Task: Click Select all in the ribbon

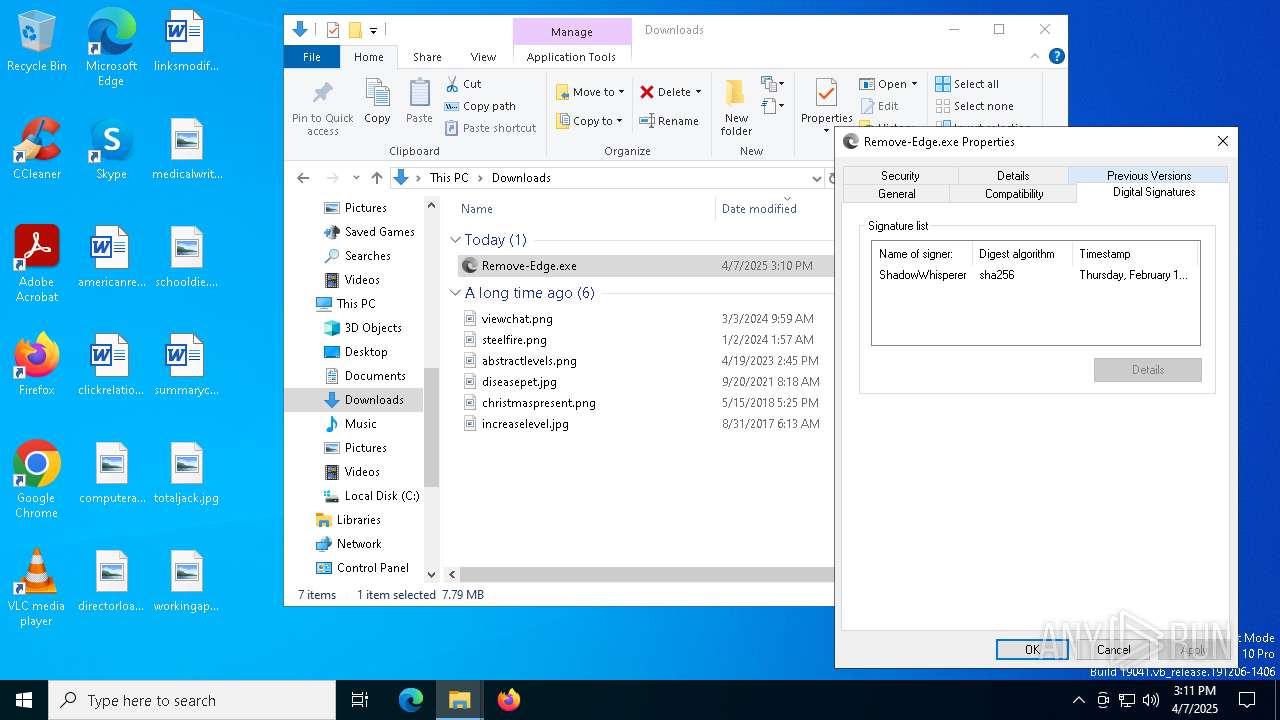Action: tap(967, 84)
